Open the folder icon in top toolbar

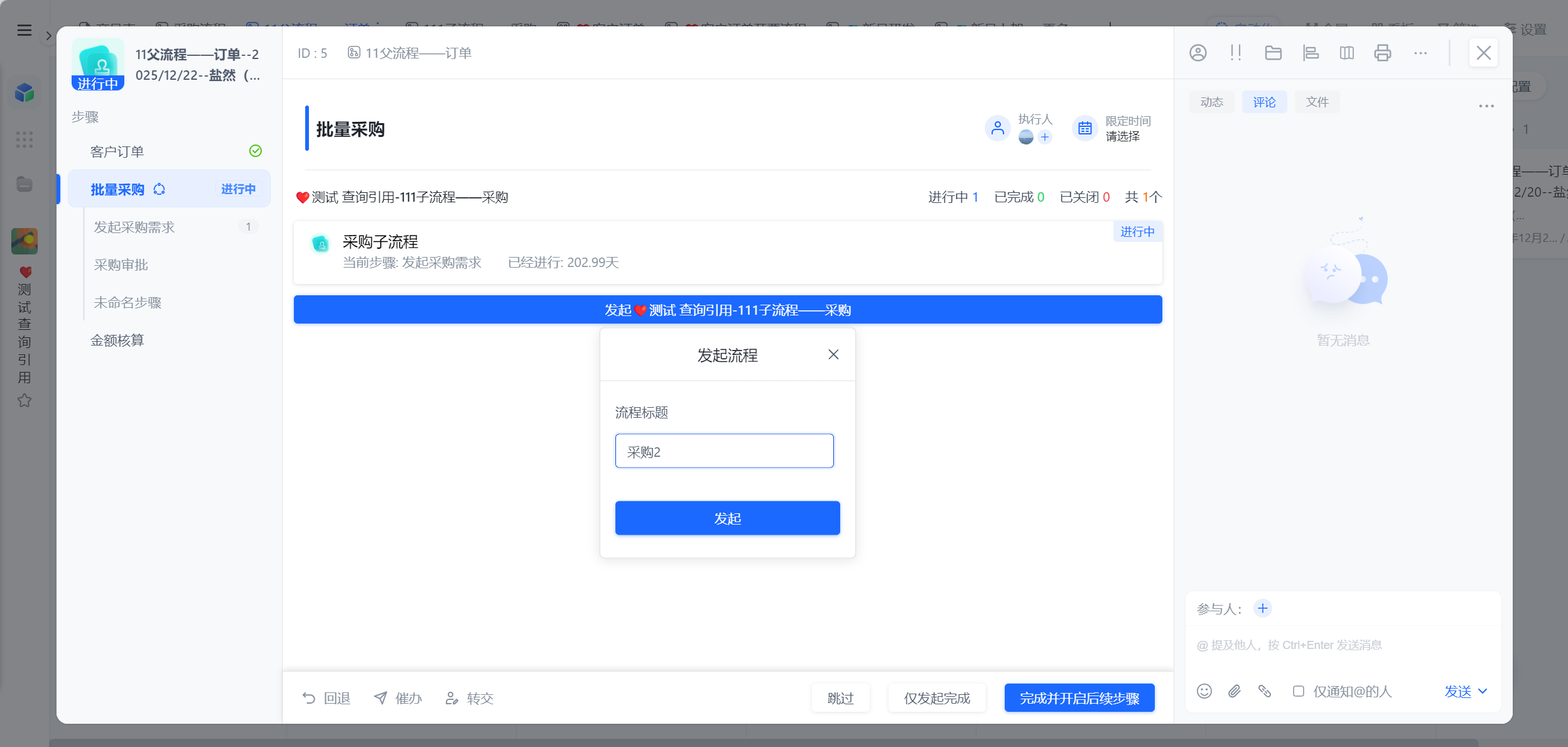point(1273,53)
